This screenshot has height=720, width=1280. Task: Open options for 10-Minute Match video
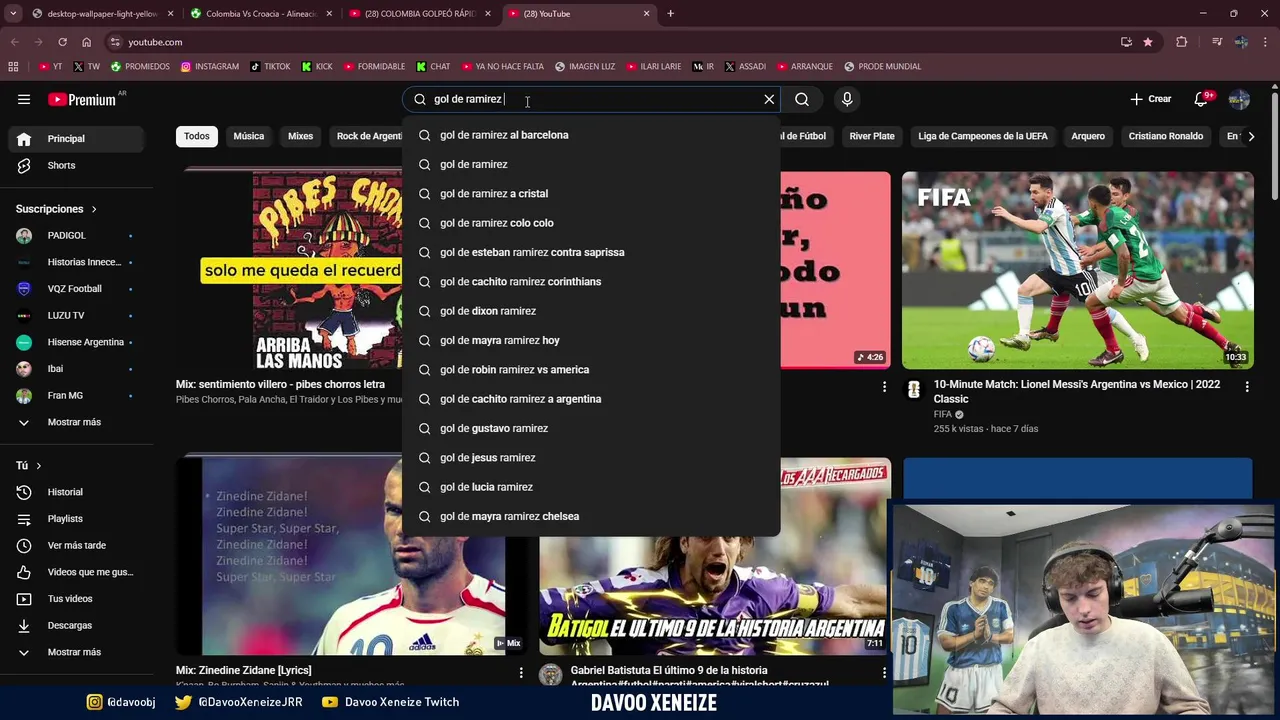(1246, 386)
